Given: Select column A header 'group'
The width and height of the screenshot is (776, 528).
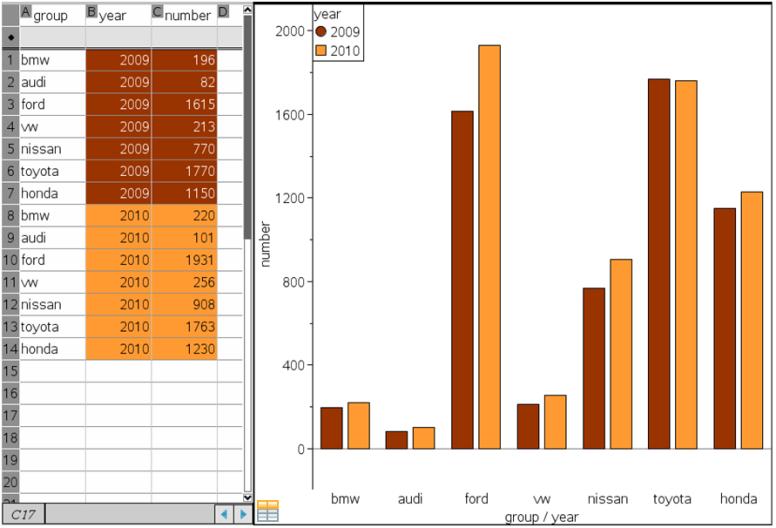Looking at the screenshot, I should click(52, 15).
